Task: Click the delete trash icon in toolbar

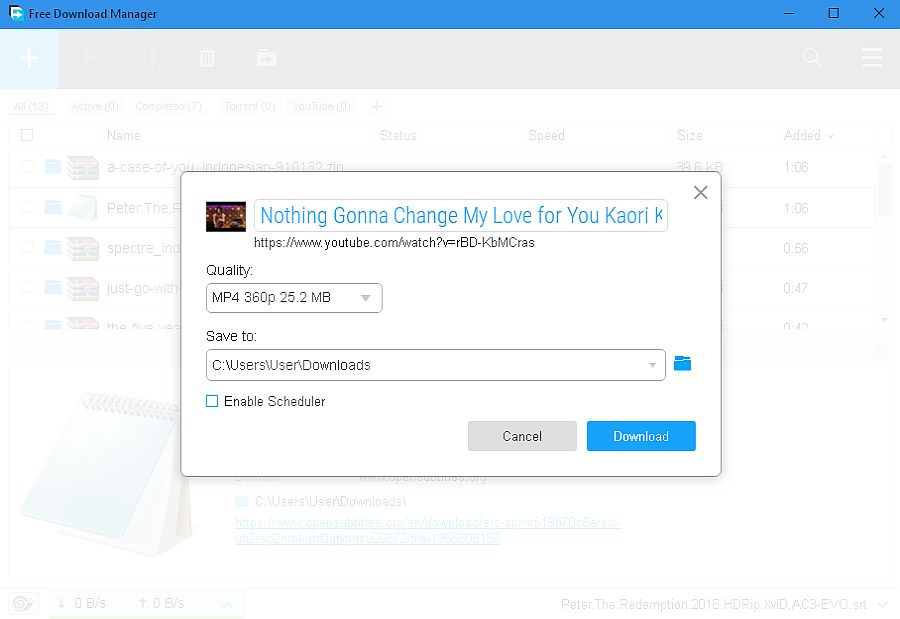Action: [x=207, y=58]
